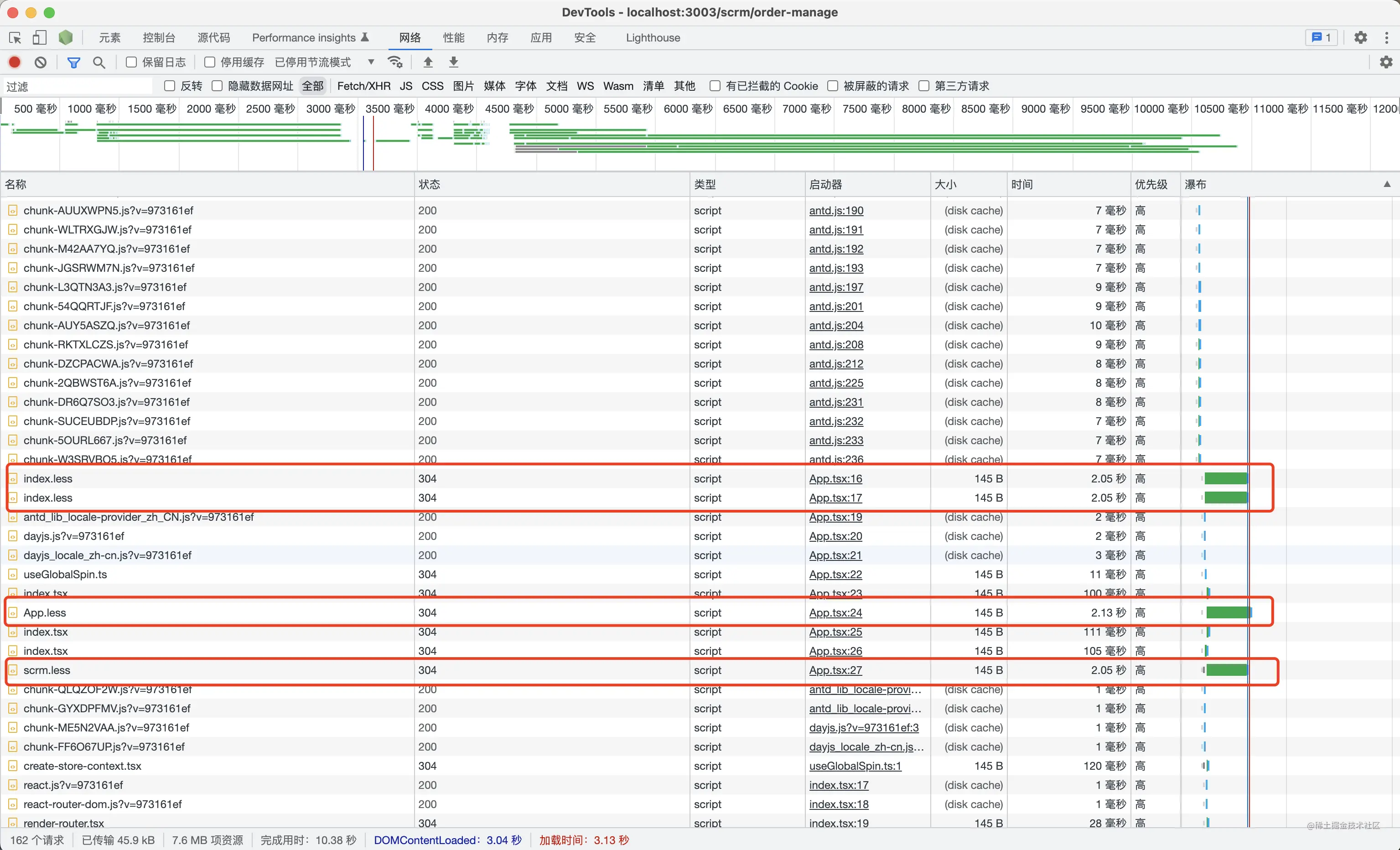Open DevTools settings gear
Image resolution: width=1400 pixels, height=850 pixels.
point(1360,37)
